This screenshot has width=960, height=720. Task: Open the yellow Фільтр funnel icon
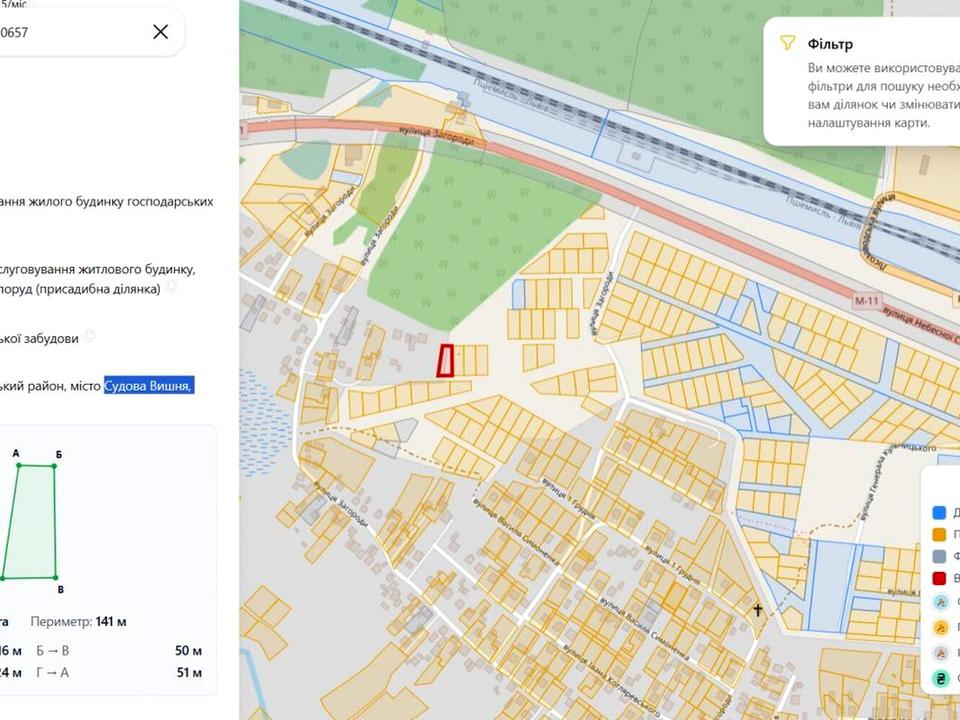click(x=787, y=43)
